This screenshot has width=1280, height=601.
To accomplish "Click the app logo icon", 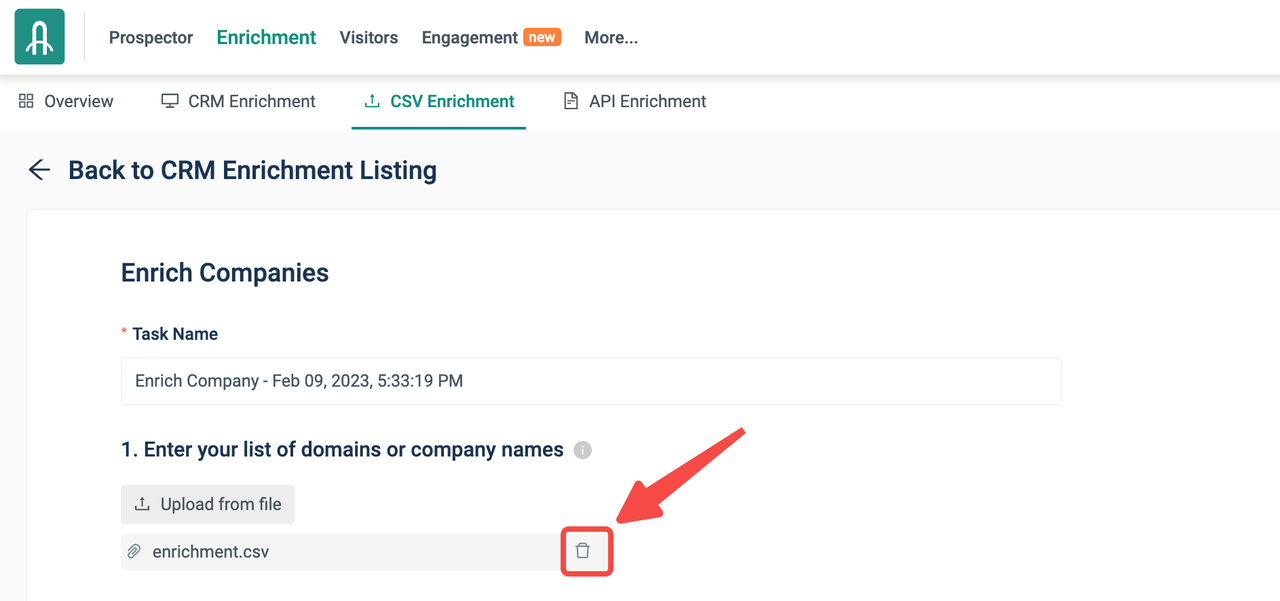I will coord(40,37).
